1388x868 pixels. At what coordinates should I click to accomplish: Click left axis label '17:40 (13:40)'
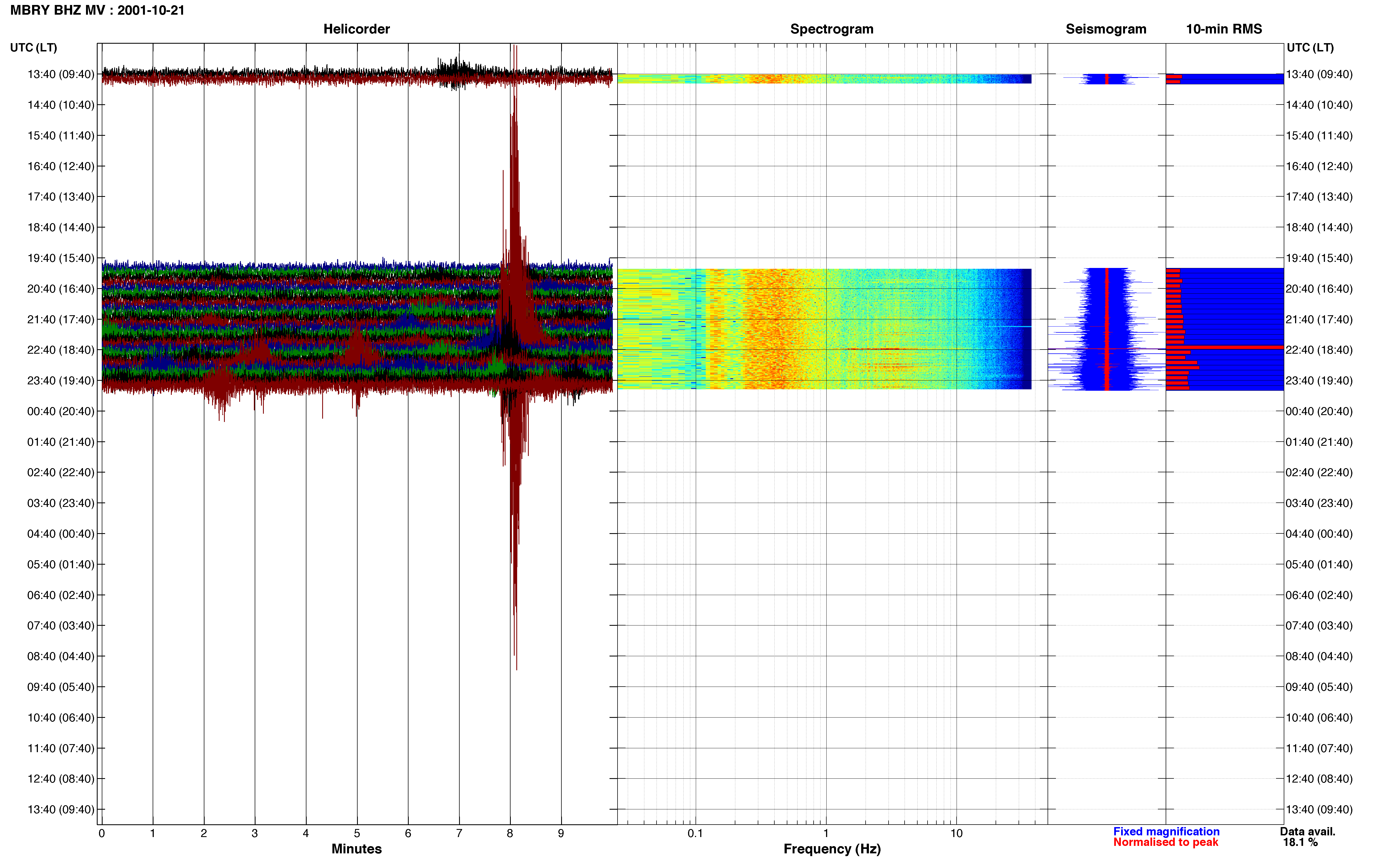61,197
